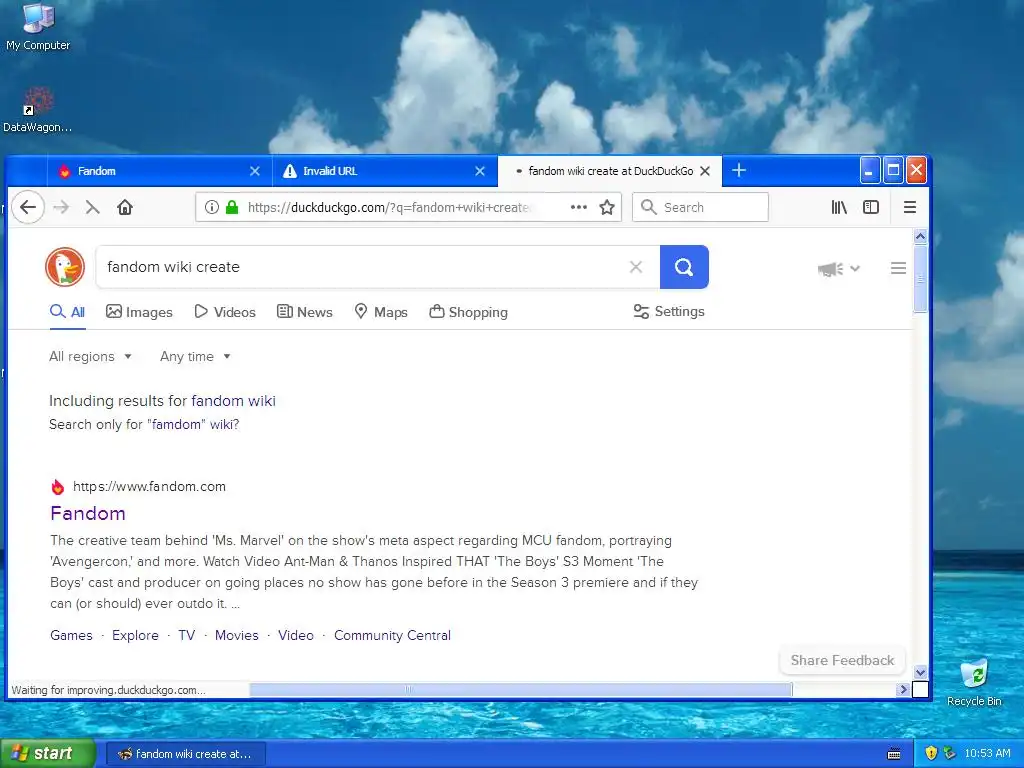Click the security shield tray icon
This screenshot has height=768, width=1024.
(931, 753)
